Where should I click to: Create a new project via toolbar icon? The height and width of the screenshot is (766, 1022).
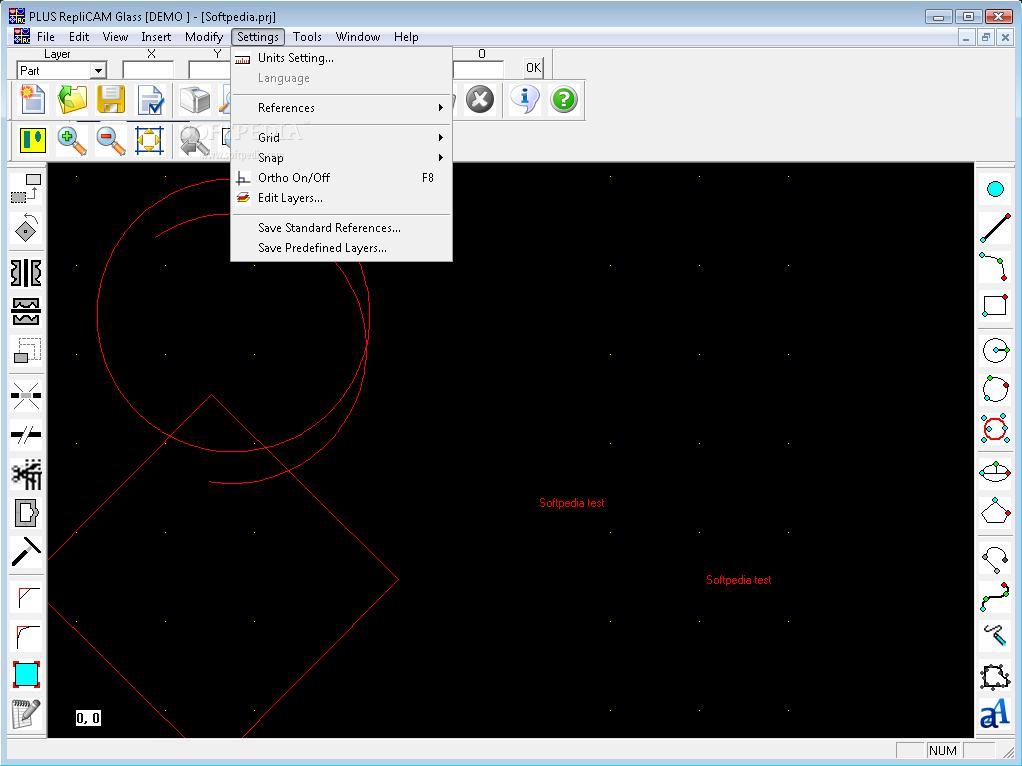coord(31,99)
